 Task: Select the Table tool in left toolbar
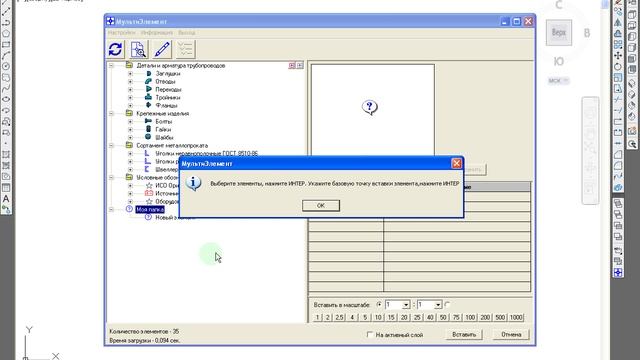click(x=6, y=188)
